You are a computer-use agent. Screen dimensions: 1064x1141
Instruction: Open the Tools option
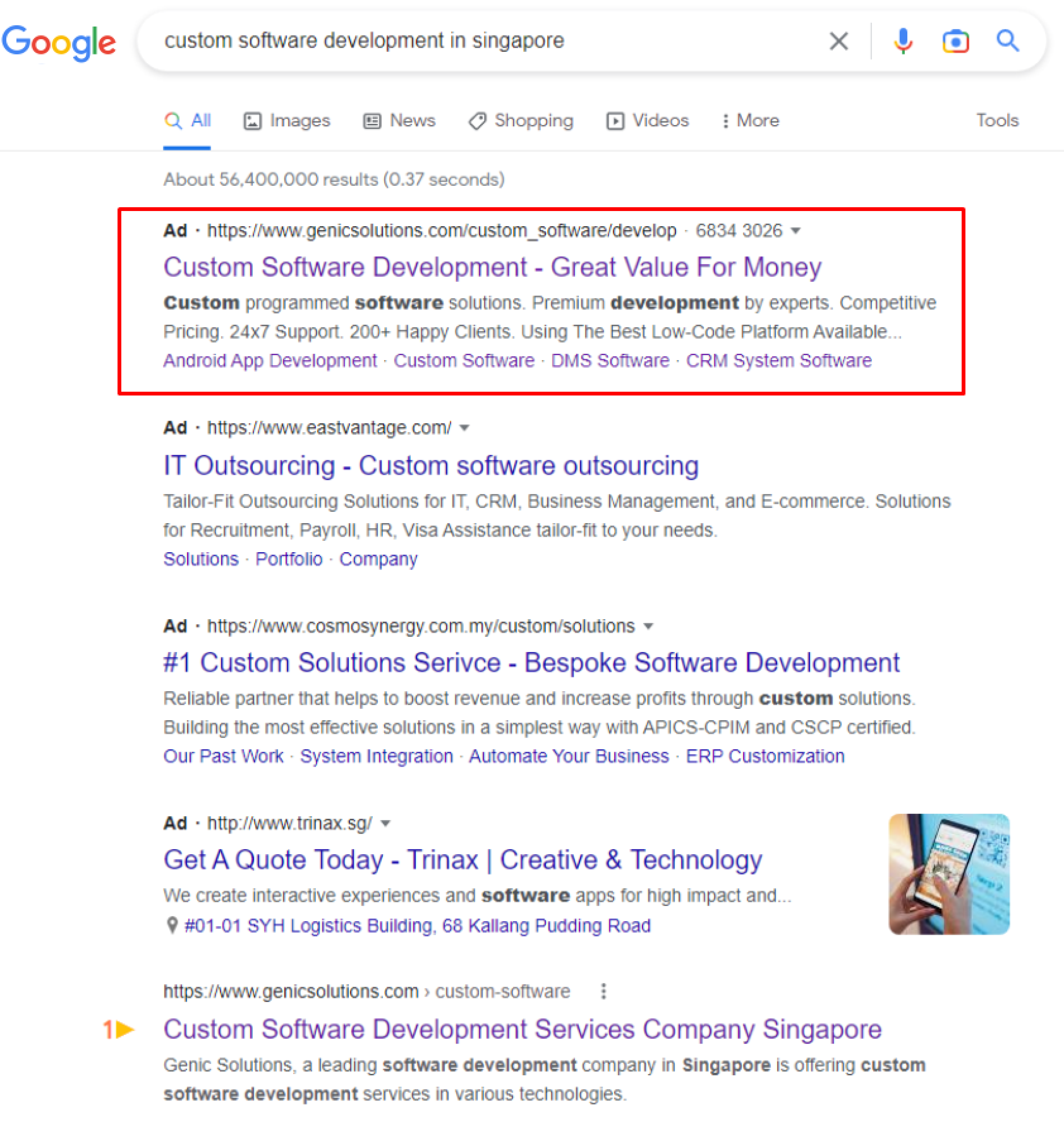(x=997, y=120)
